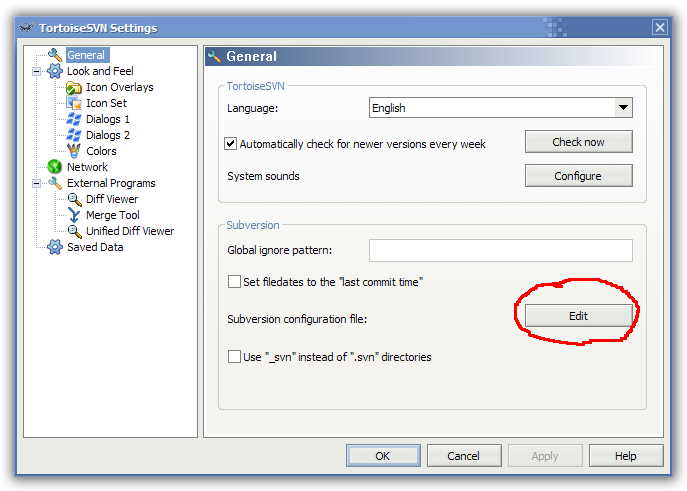
Task: Click the Icon Overlays folder icon
Action: [x=74, y=87]
